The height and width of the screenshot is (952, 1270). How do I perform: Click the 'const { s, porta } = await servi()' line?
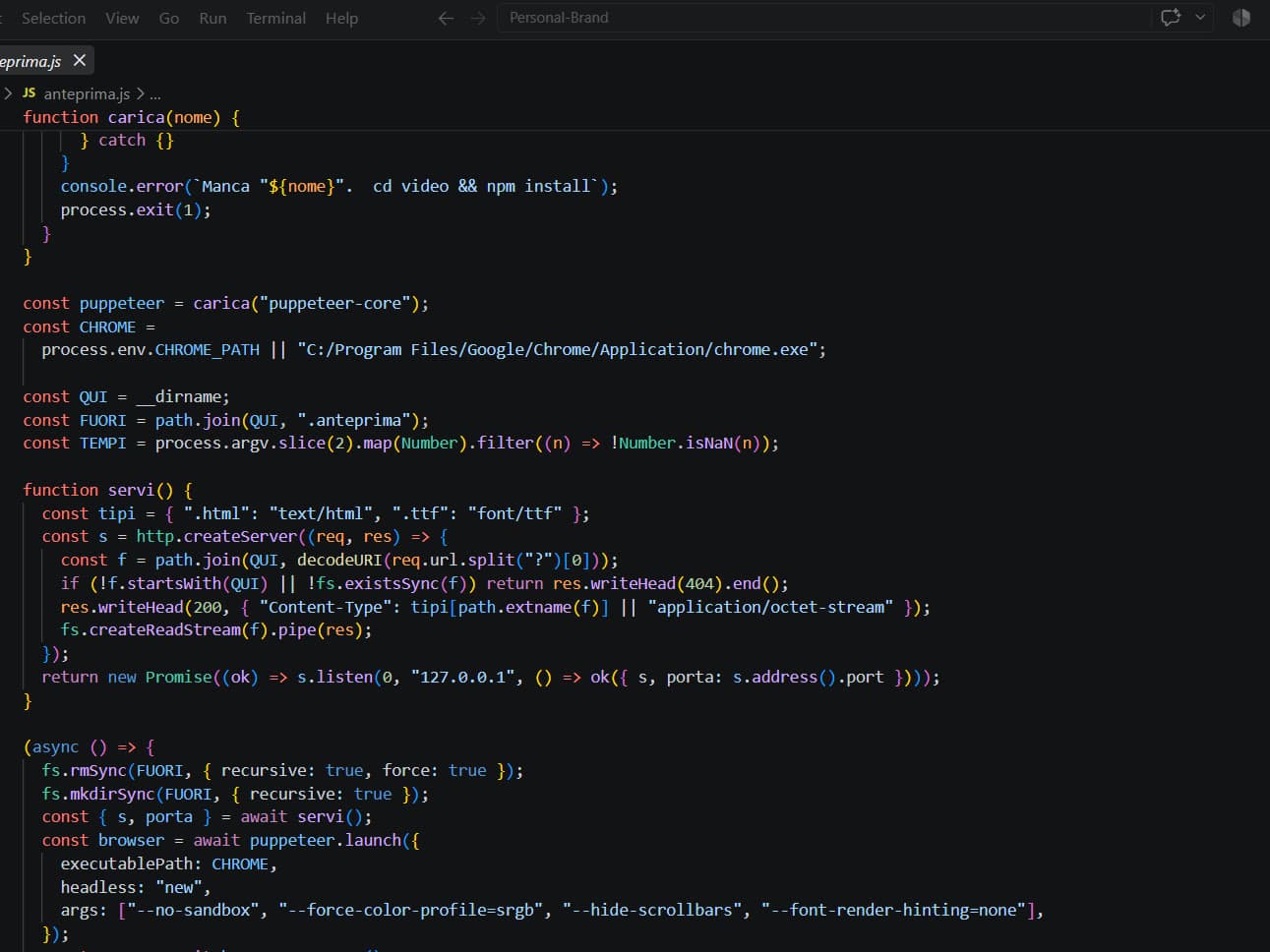(x=207, y=816)
